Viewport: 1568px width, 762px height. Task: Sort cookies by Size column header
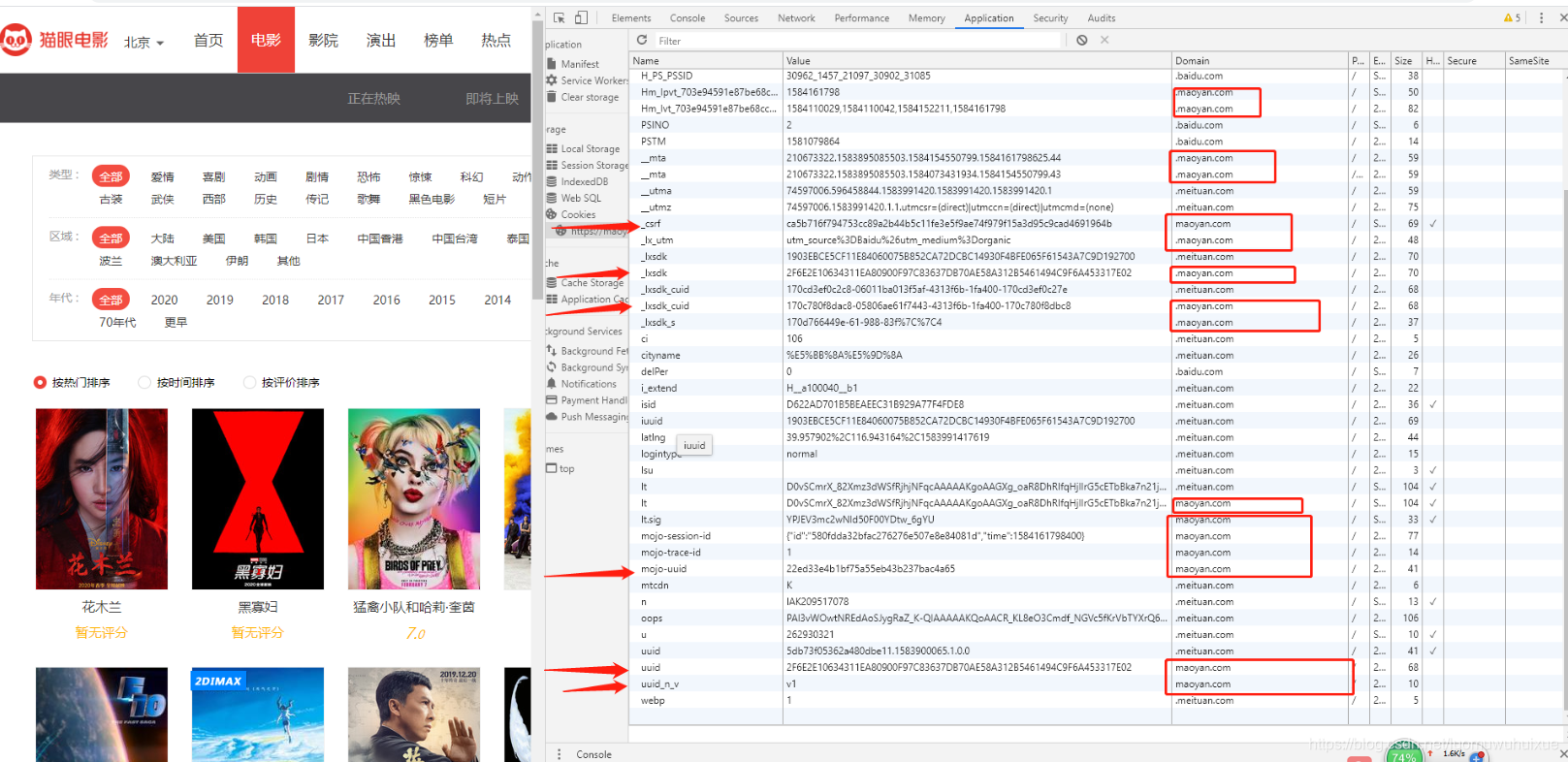pyautogui.click(x=1406, y=60)
